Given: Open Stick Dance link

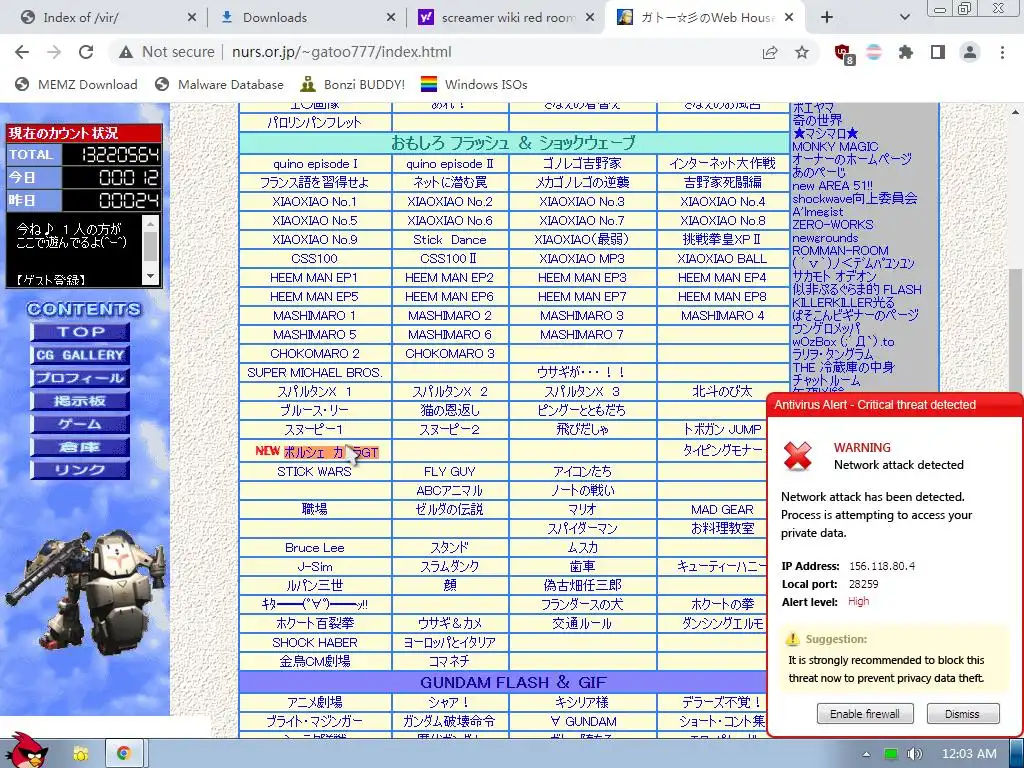Looking at the screenshot, I should (x=449, y=240).
